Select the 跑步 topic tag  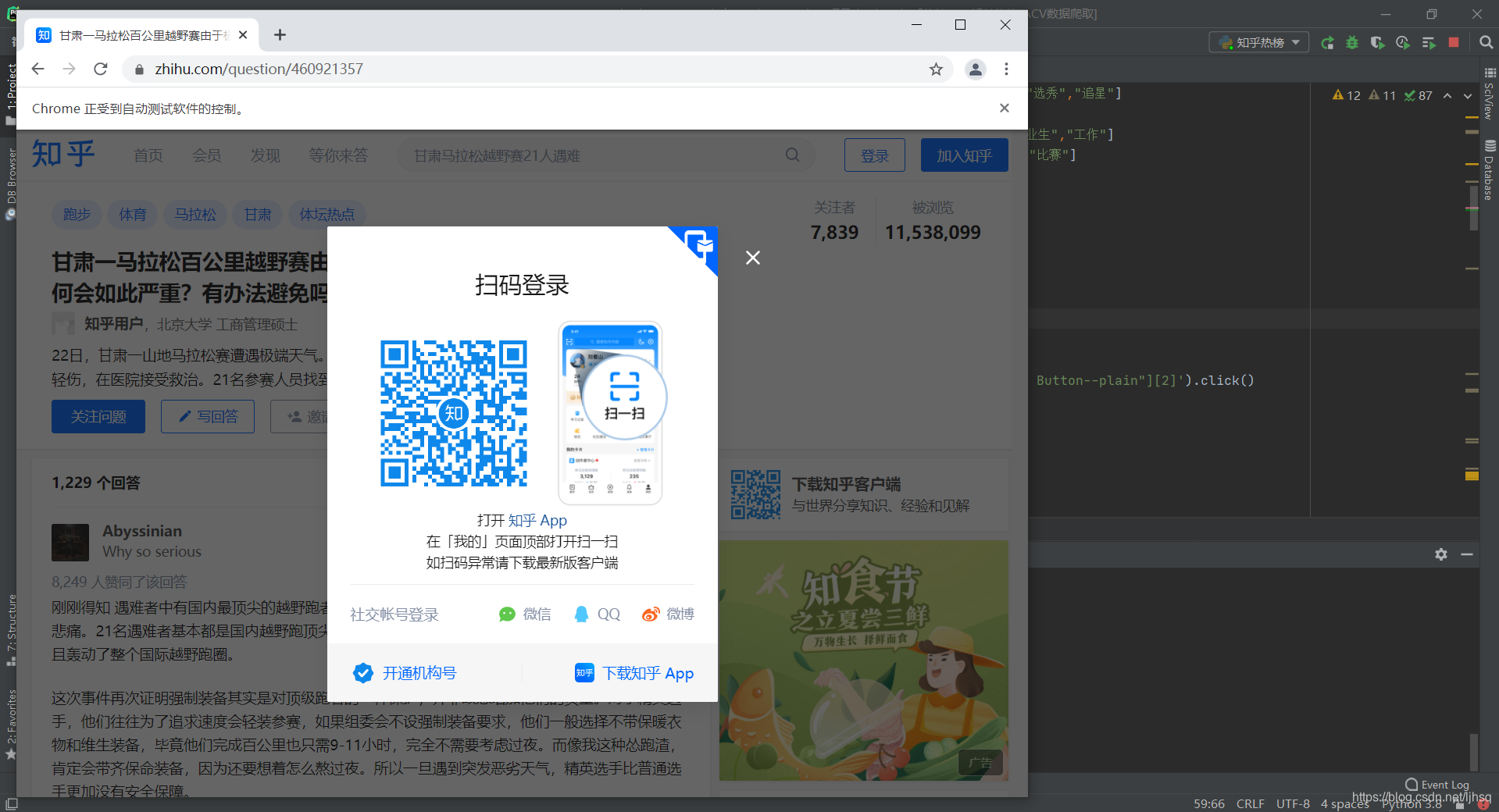(77, 214)
